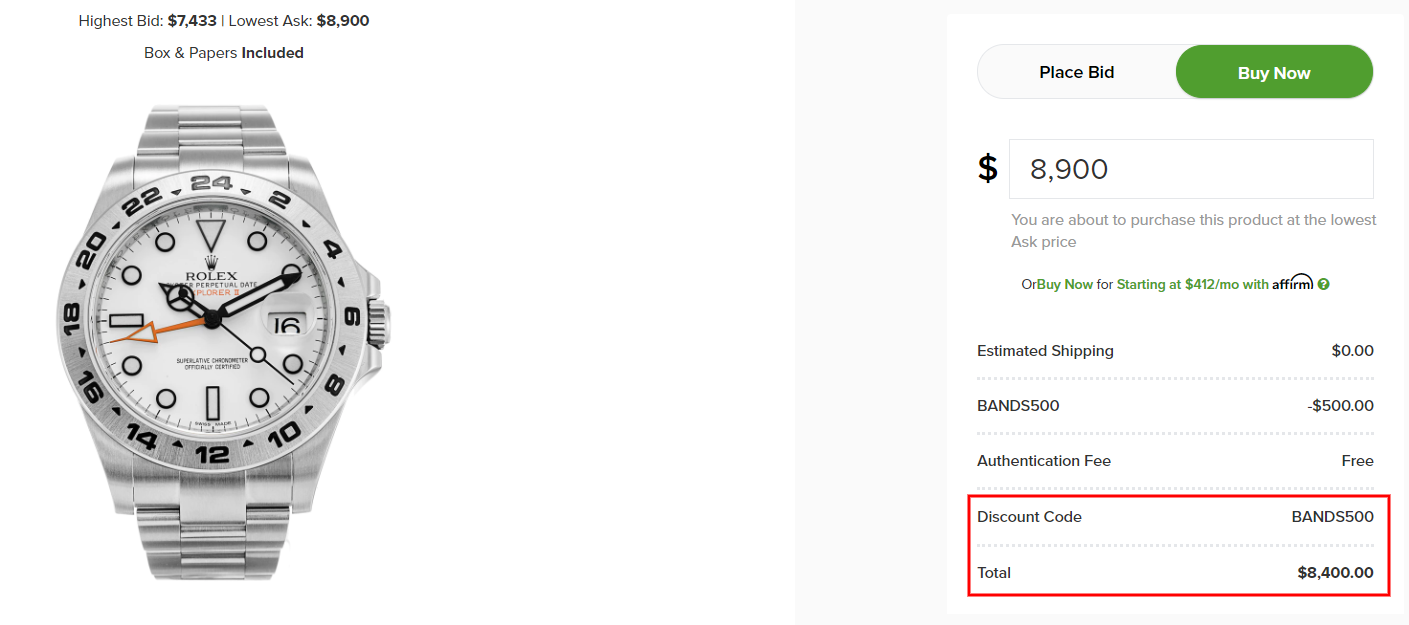Click the Lowest Ask $8,900 amount

[x=342, y=20]
